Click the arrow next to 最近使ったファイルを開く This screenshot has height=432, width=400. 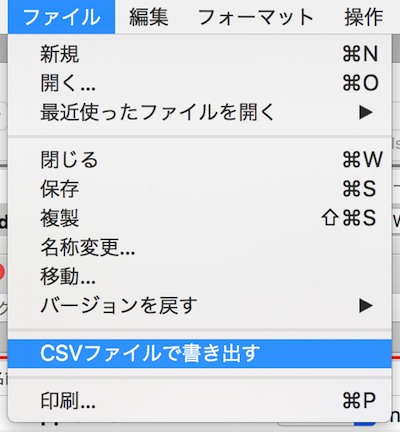click(366, 112)
